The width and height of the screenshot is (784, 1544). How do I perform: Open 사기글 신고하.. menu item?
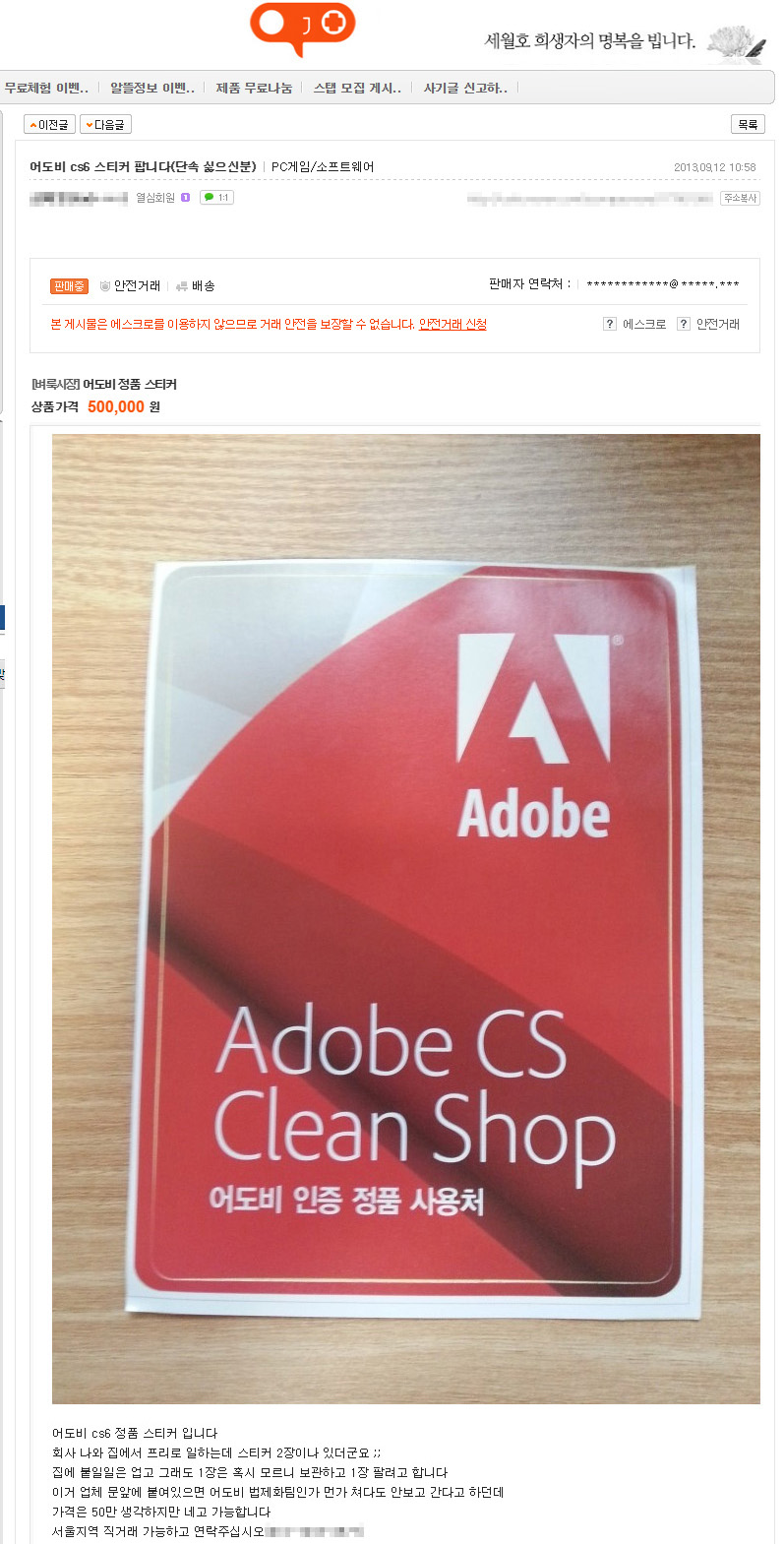pyautogui.click(x=465, y=88)
